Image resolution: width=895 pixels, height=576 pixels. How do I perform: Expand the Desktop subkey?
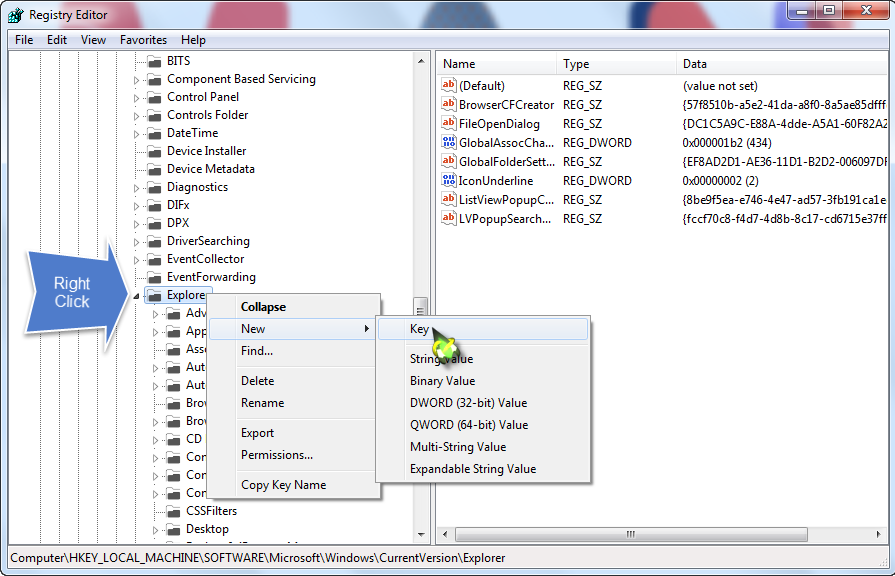pos(155,530)
